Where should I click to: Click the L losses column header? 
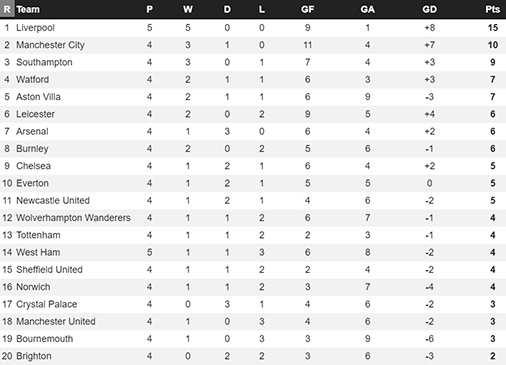(x=262, y=9)
